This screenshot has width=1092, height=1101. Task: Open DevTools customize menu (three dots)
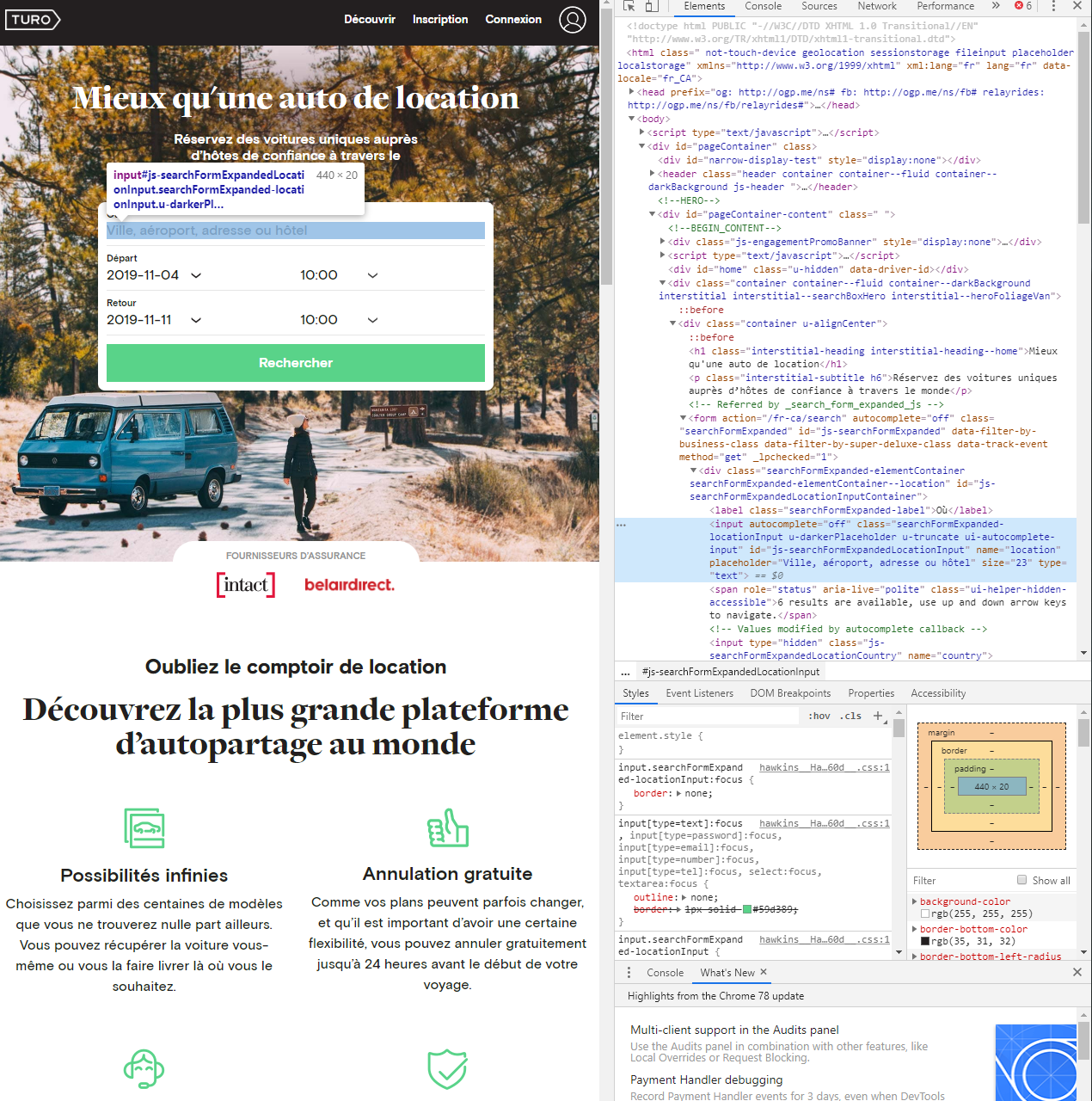(1053, 6)
